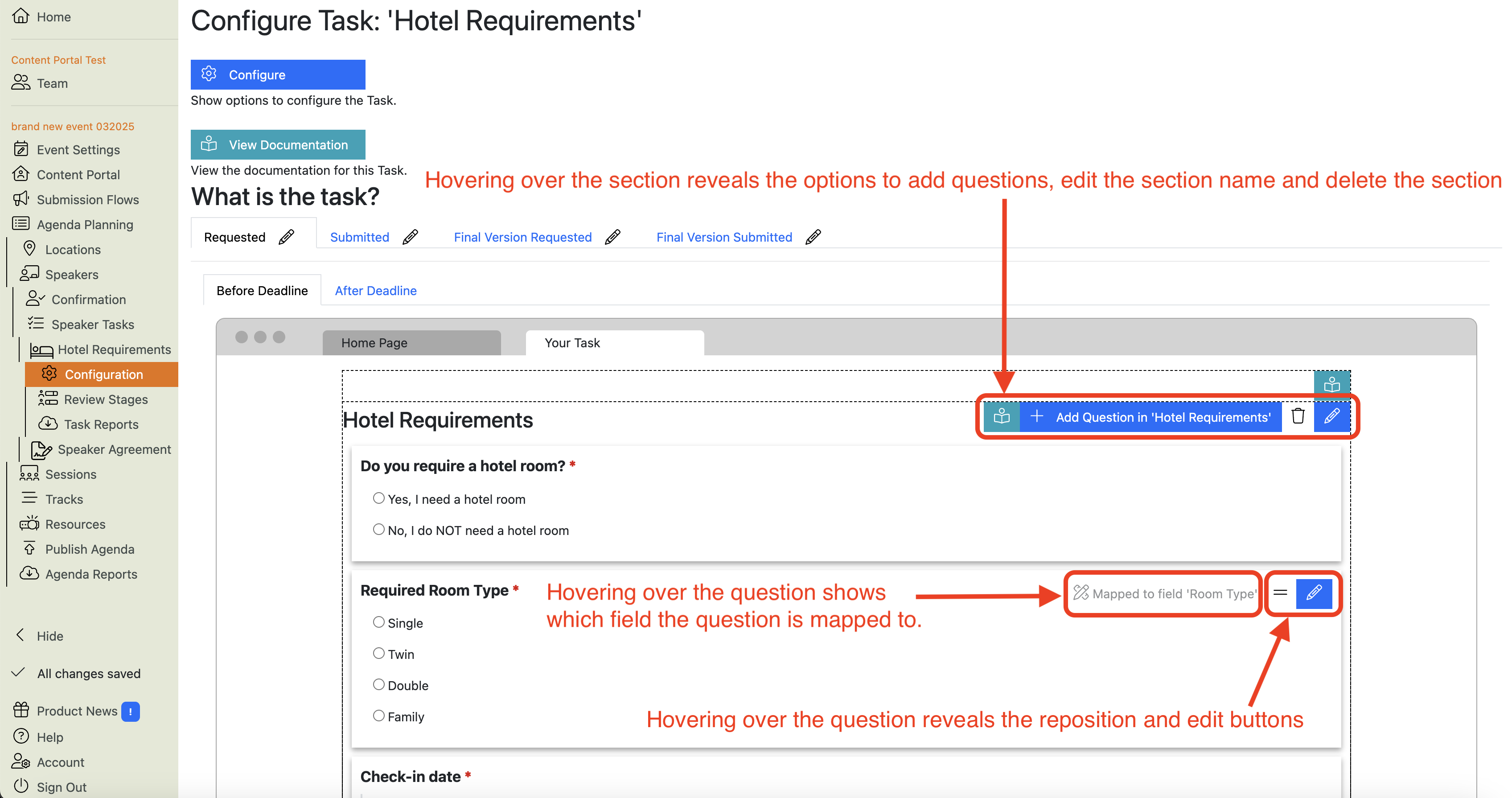Open the Submitted stage tab
1512x798 pixels.
pyautogui.click(x=359, y=237)
